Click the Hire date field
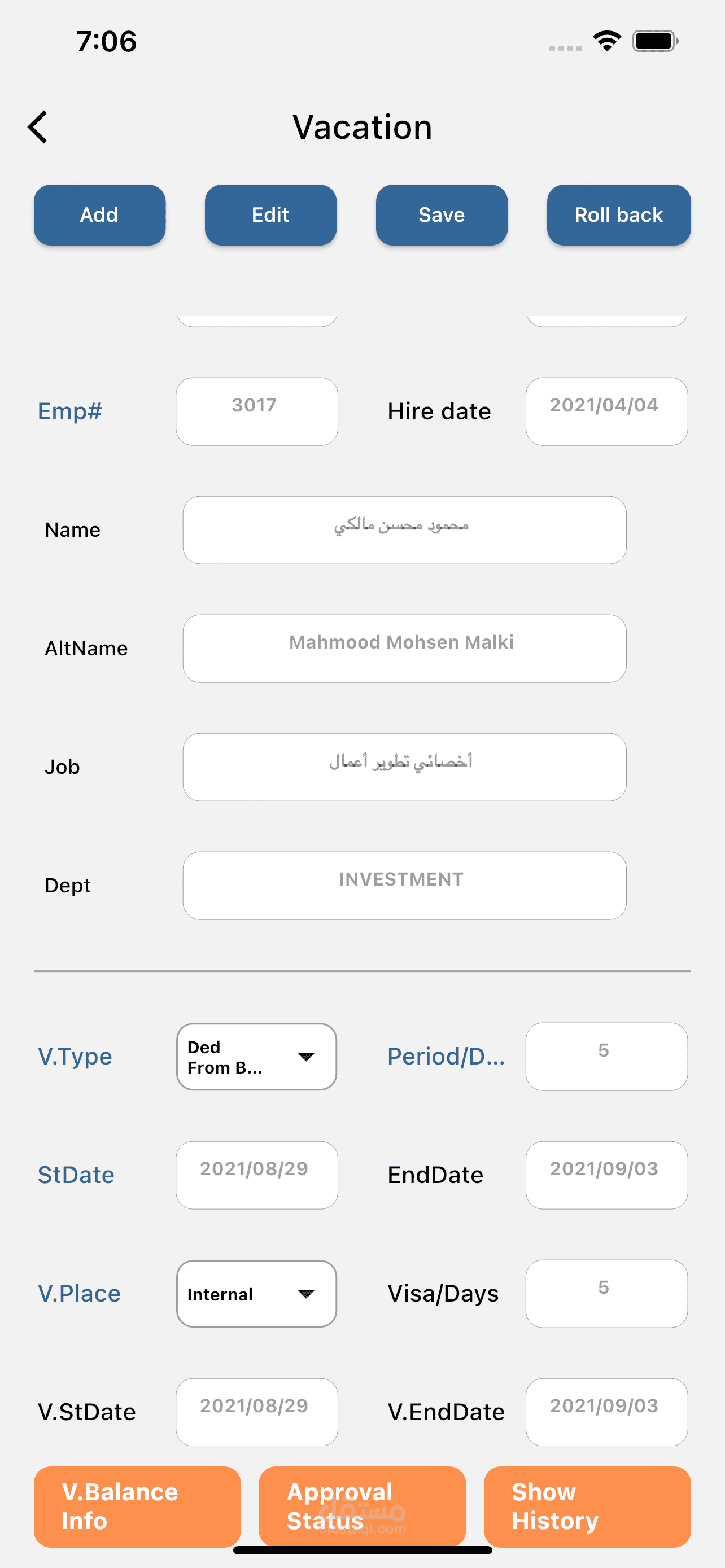The width and height of the screenshot is (725, 1568). click(606, 411)
